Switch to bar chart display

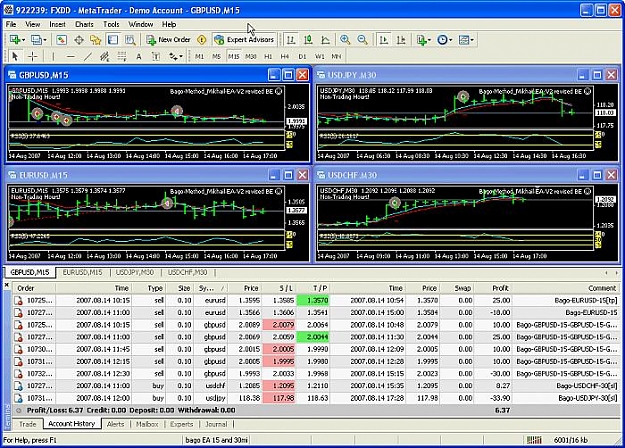(291, 39)
